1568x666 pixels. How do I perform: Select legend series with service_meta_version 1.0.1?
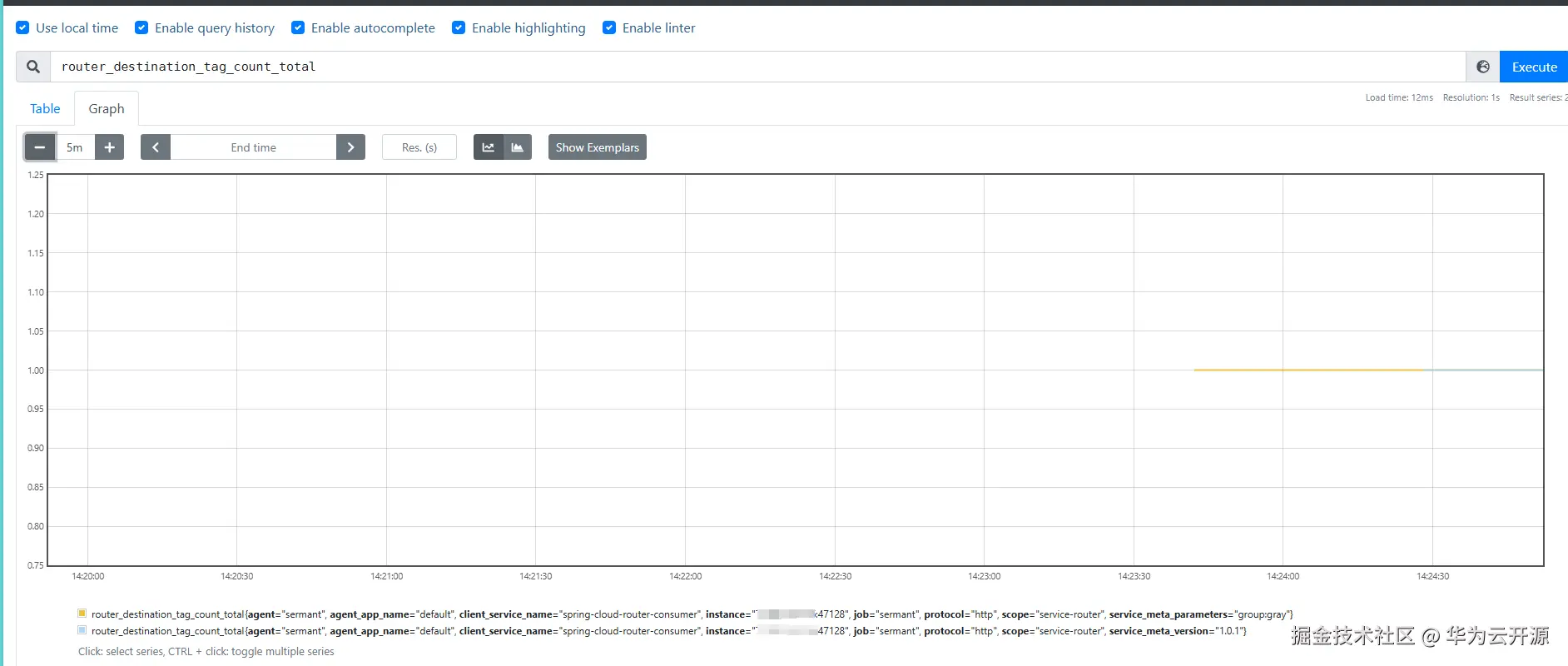coord(668,631)
